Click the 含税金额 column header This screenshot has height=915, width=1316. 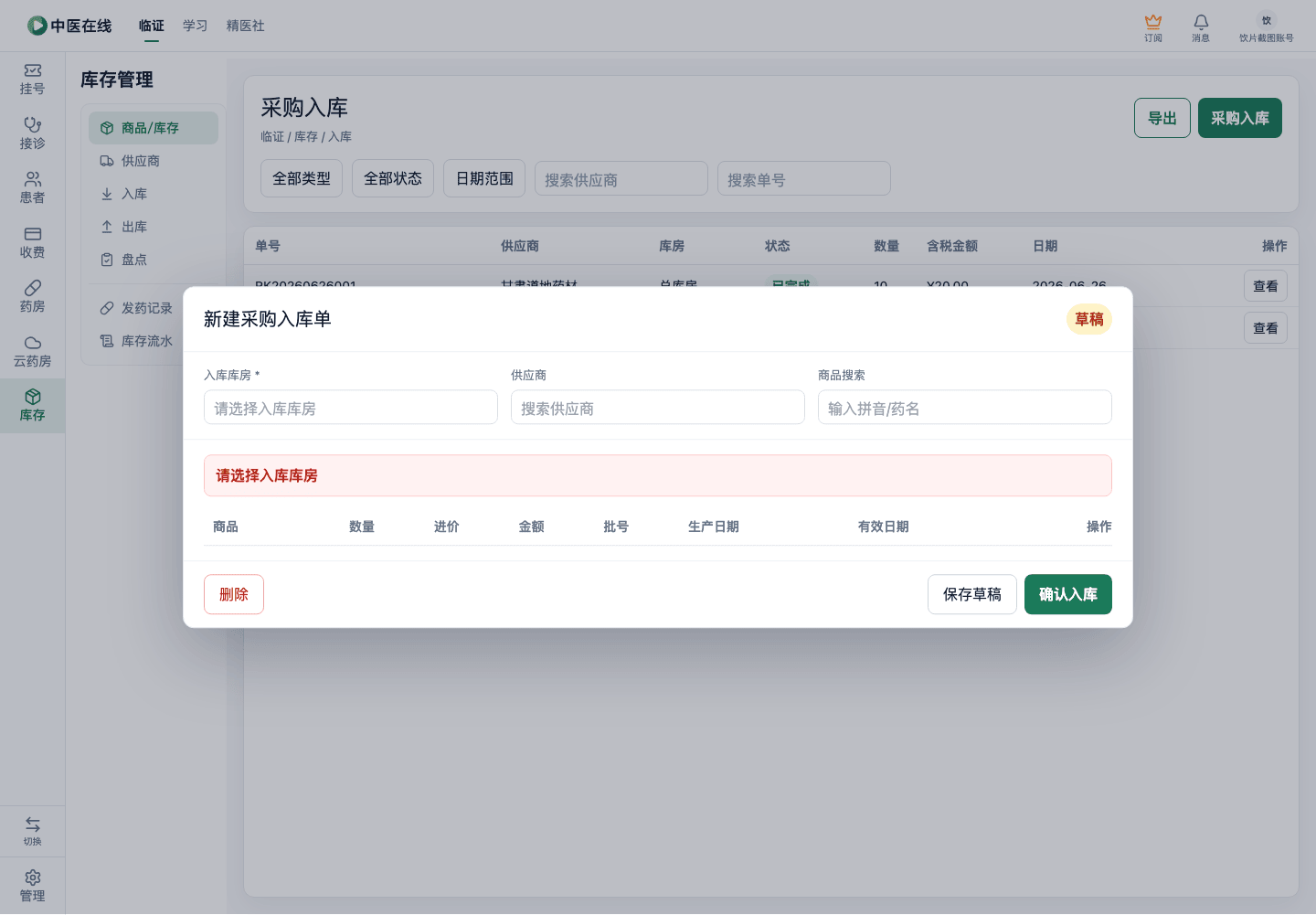(x=952, y=246)
